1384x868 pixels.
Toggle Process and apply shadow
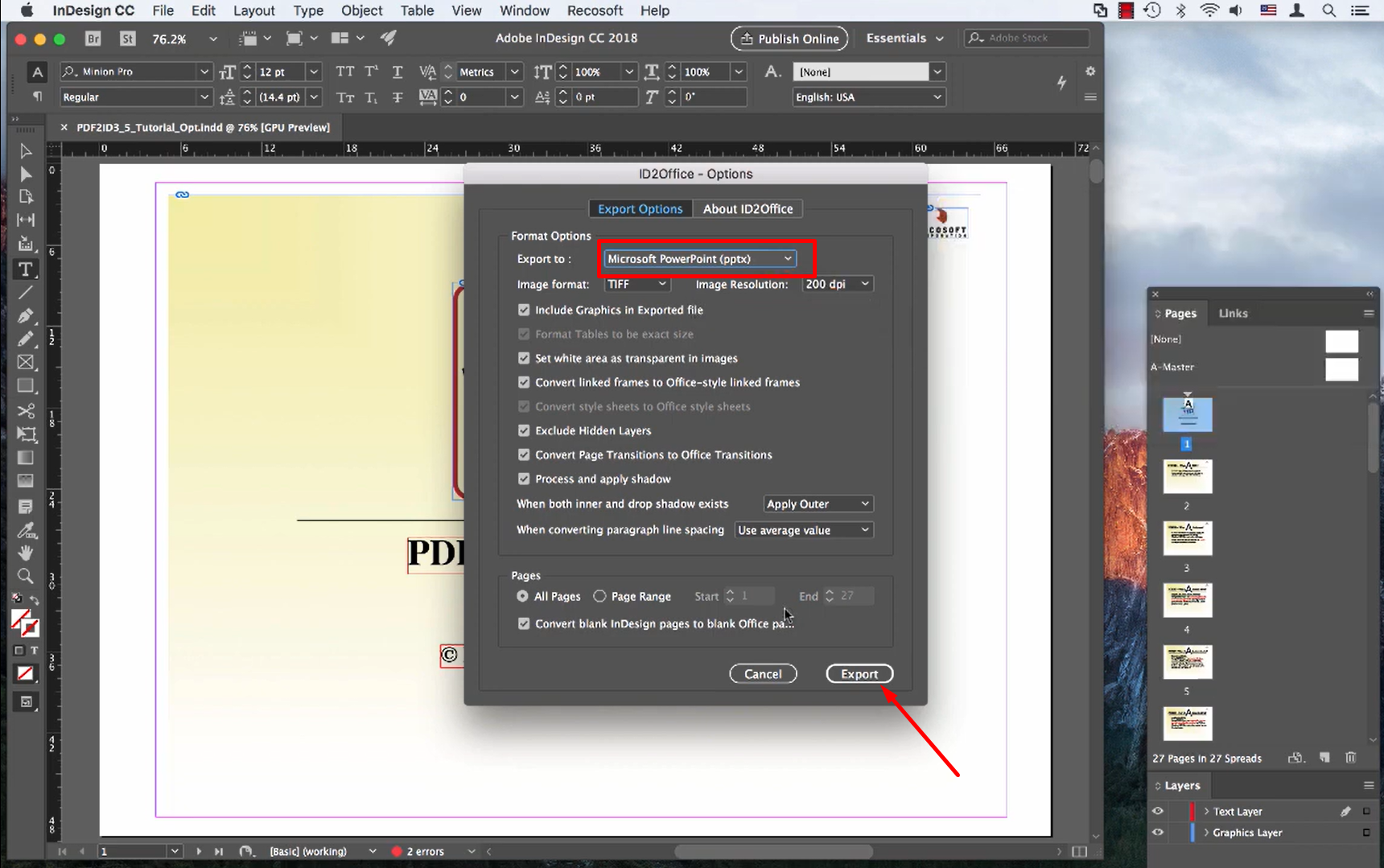click(x=524, y=479)
